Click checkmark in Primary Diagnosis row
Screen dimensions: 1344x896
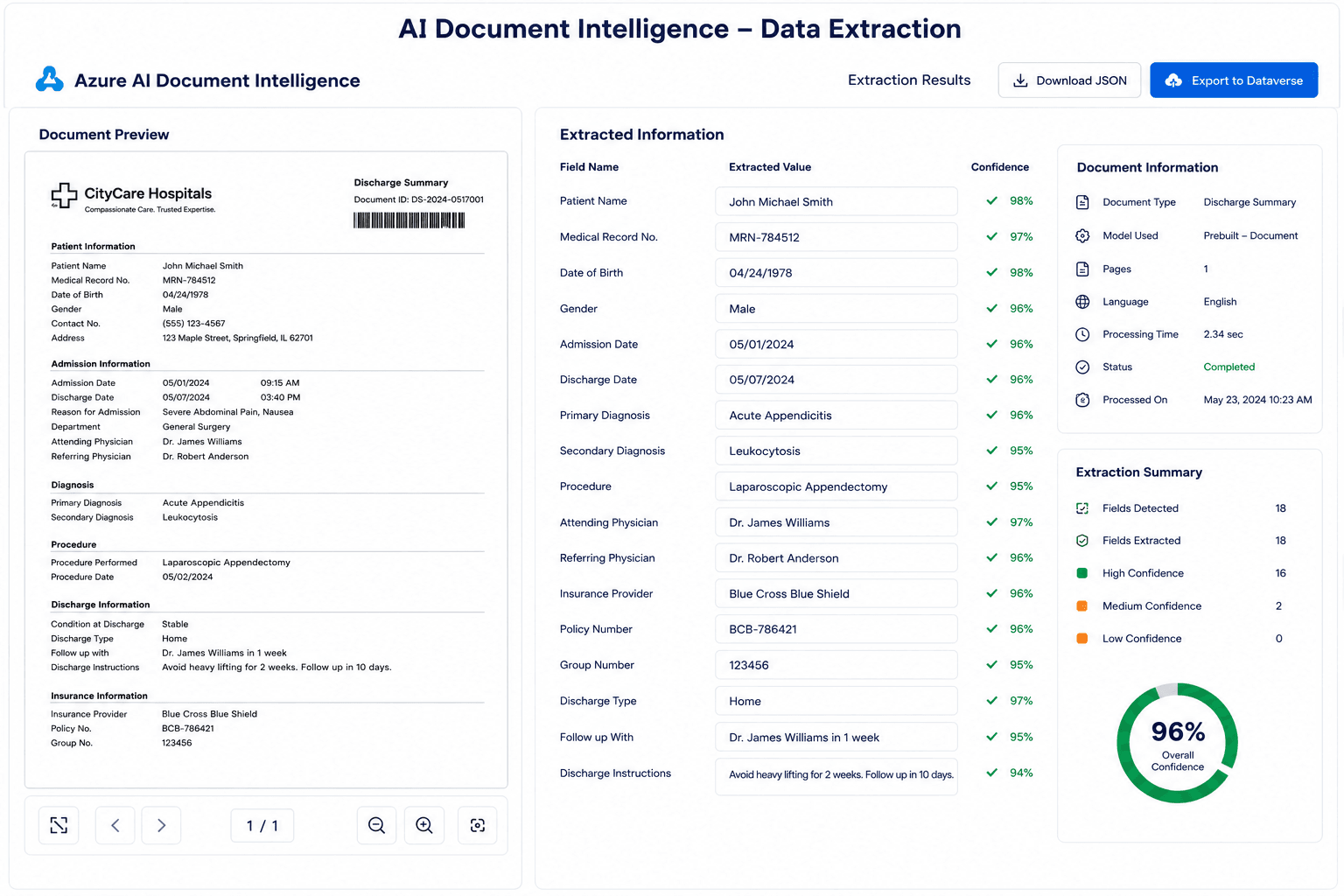pos(991,416)
